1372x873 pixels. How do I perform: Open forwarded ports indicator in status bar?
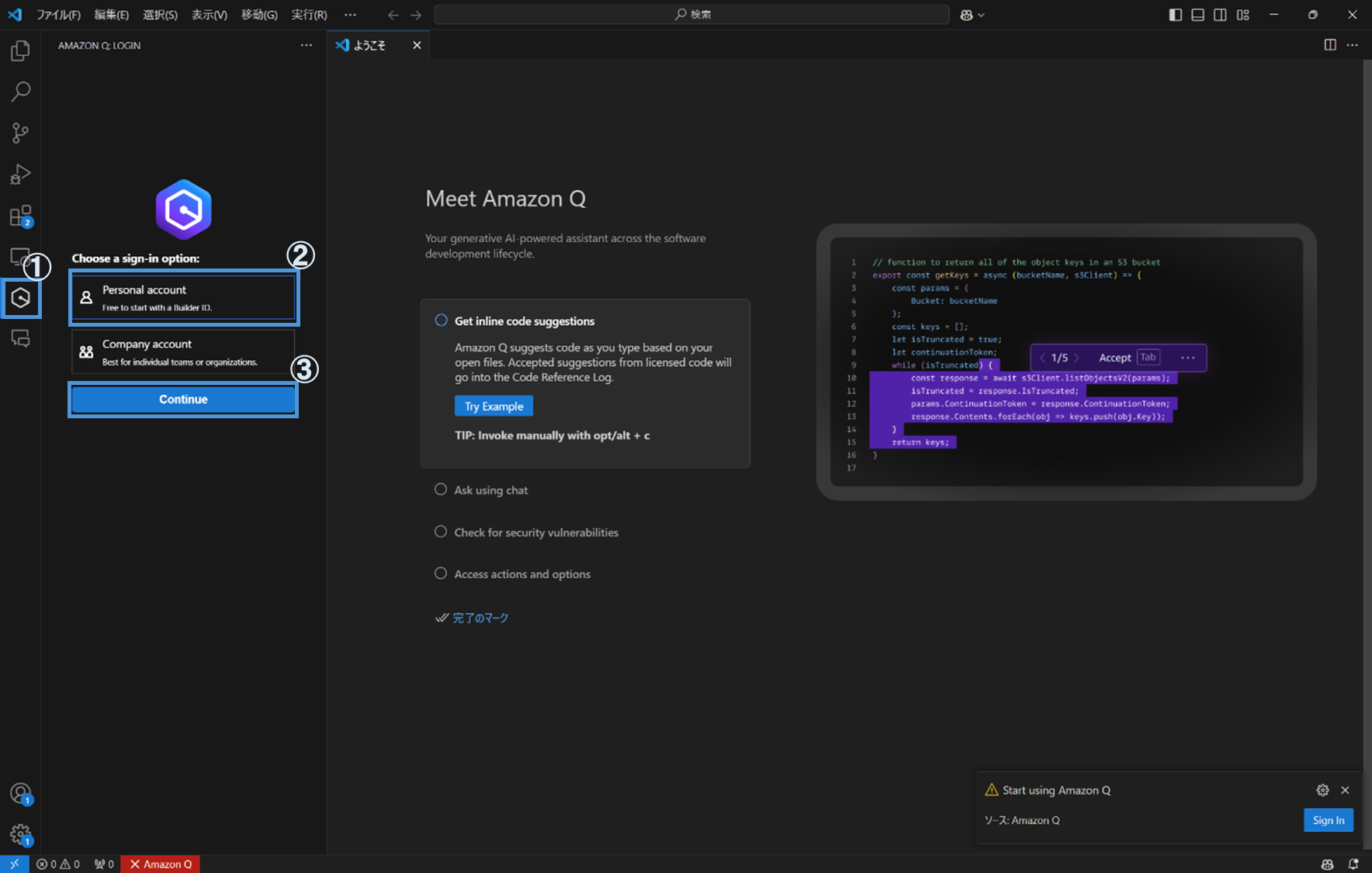pyautogui.click(x=104, y=864)
